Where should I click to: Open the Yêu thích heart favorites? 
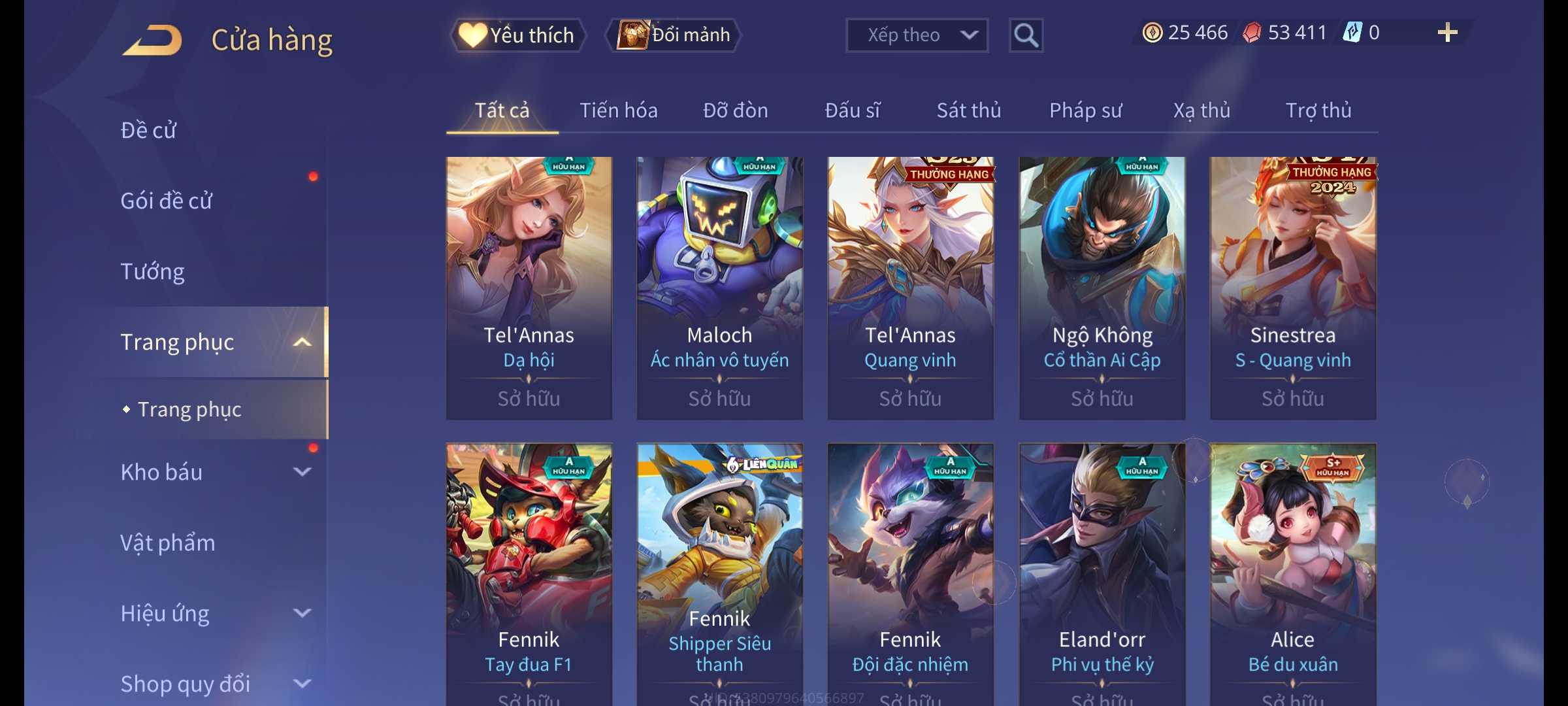(517, 35)
